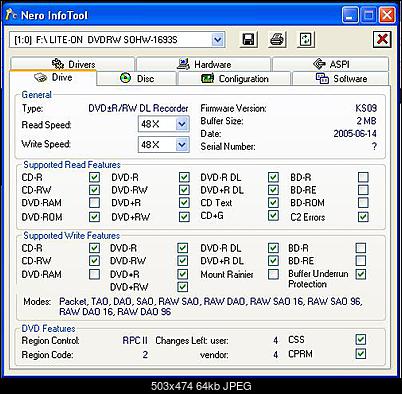Switch to the Drivers tab

pos(73,64)
